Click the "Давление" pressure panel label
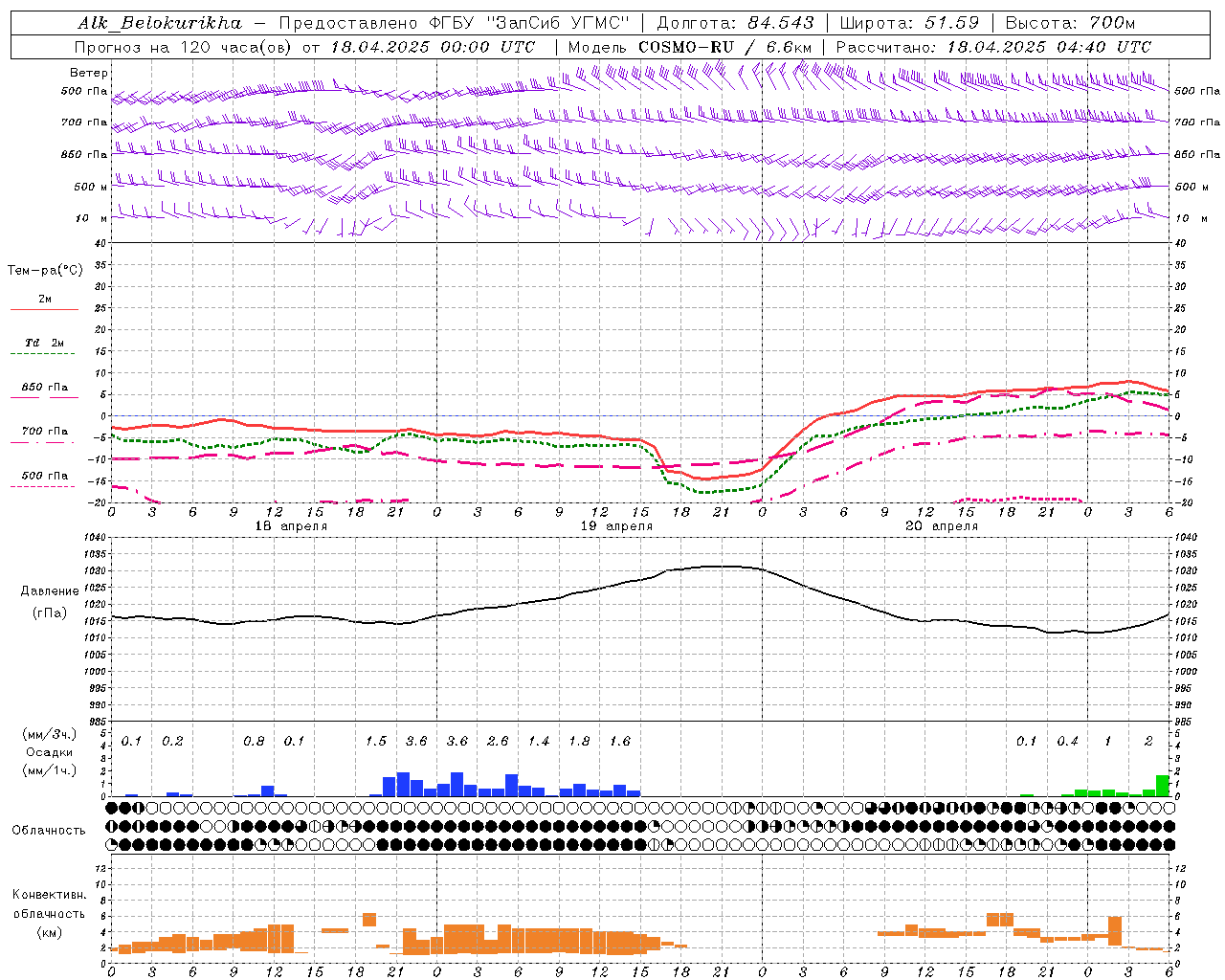The width and height of the screenshot is (1225, 980). 50,591
